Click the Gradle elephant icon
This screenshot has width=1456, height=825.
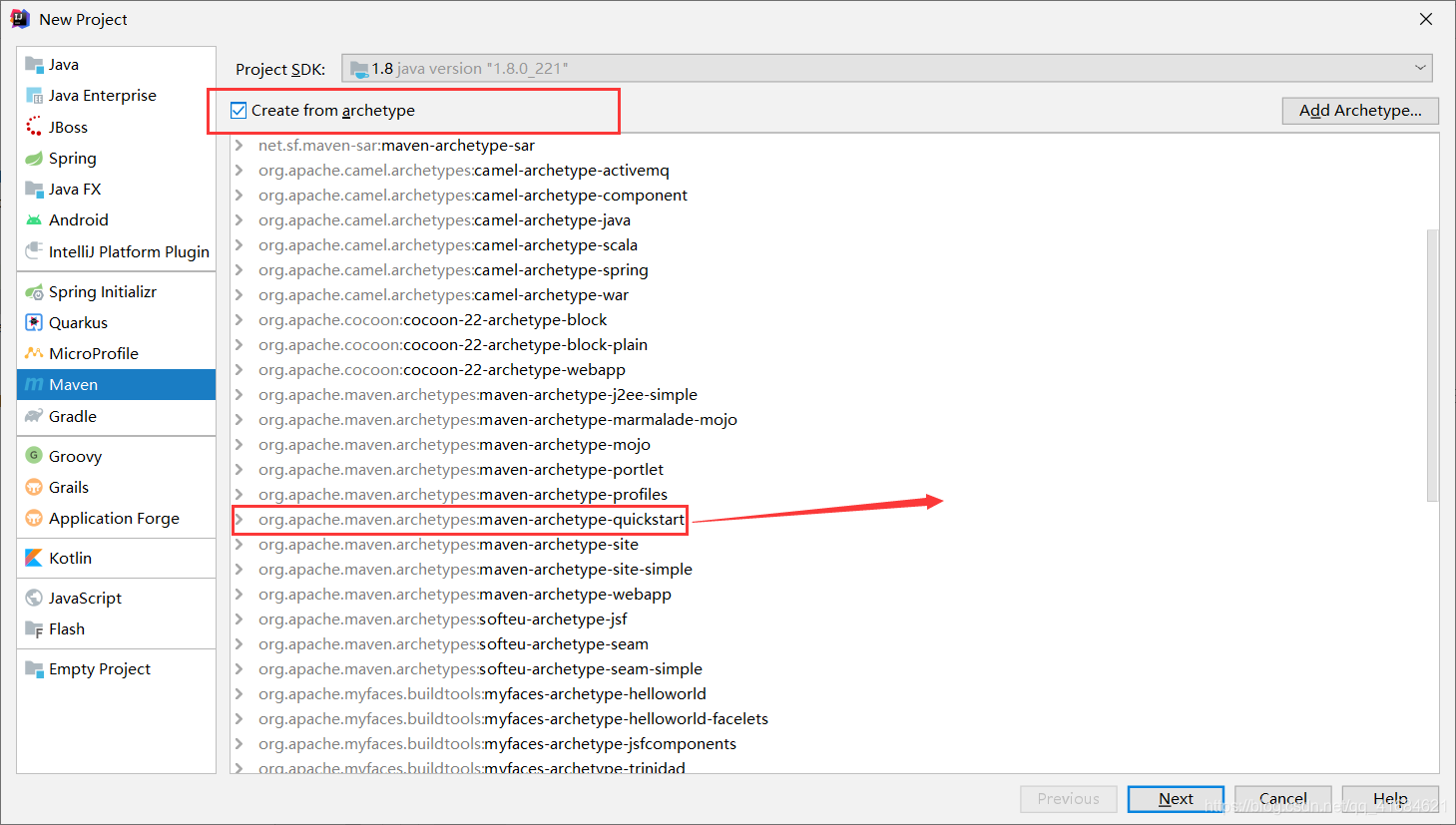point(34,416)
